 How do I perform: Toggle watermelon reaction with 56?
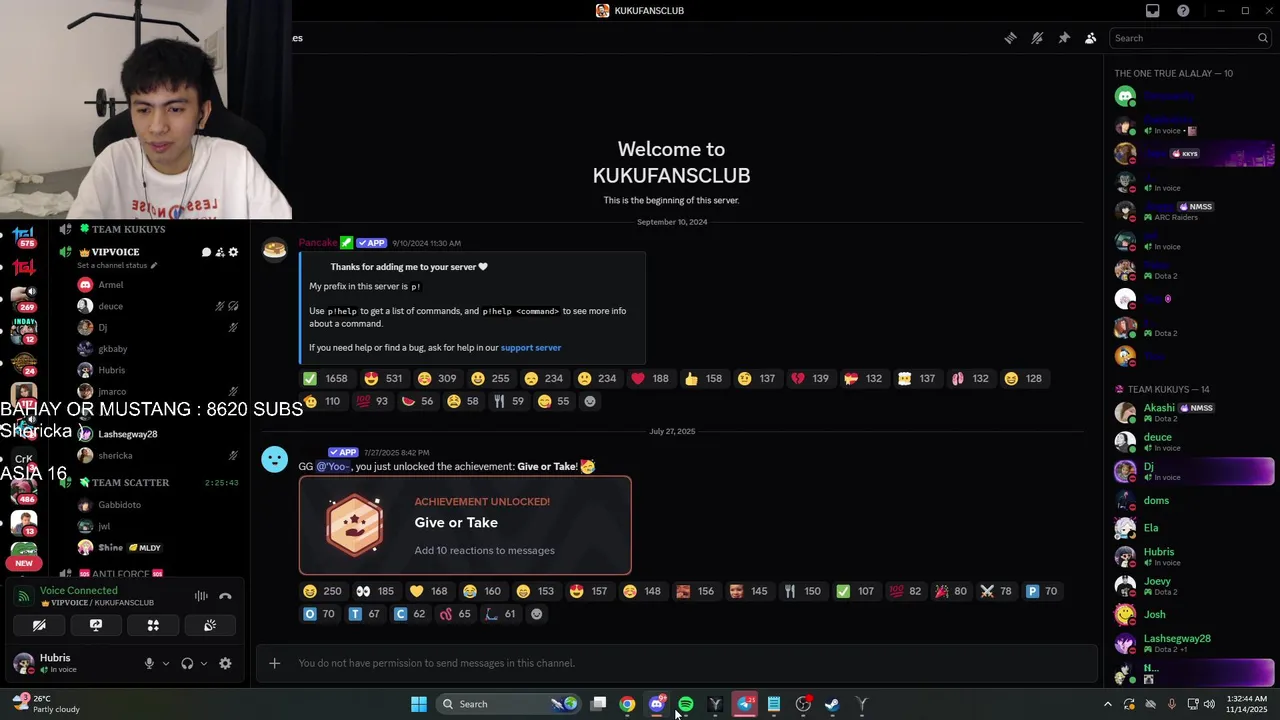click(x=417, y=401)
